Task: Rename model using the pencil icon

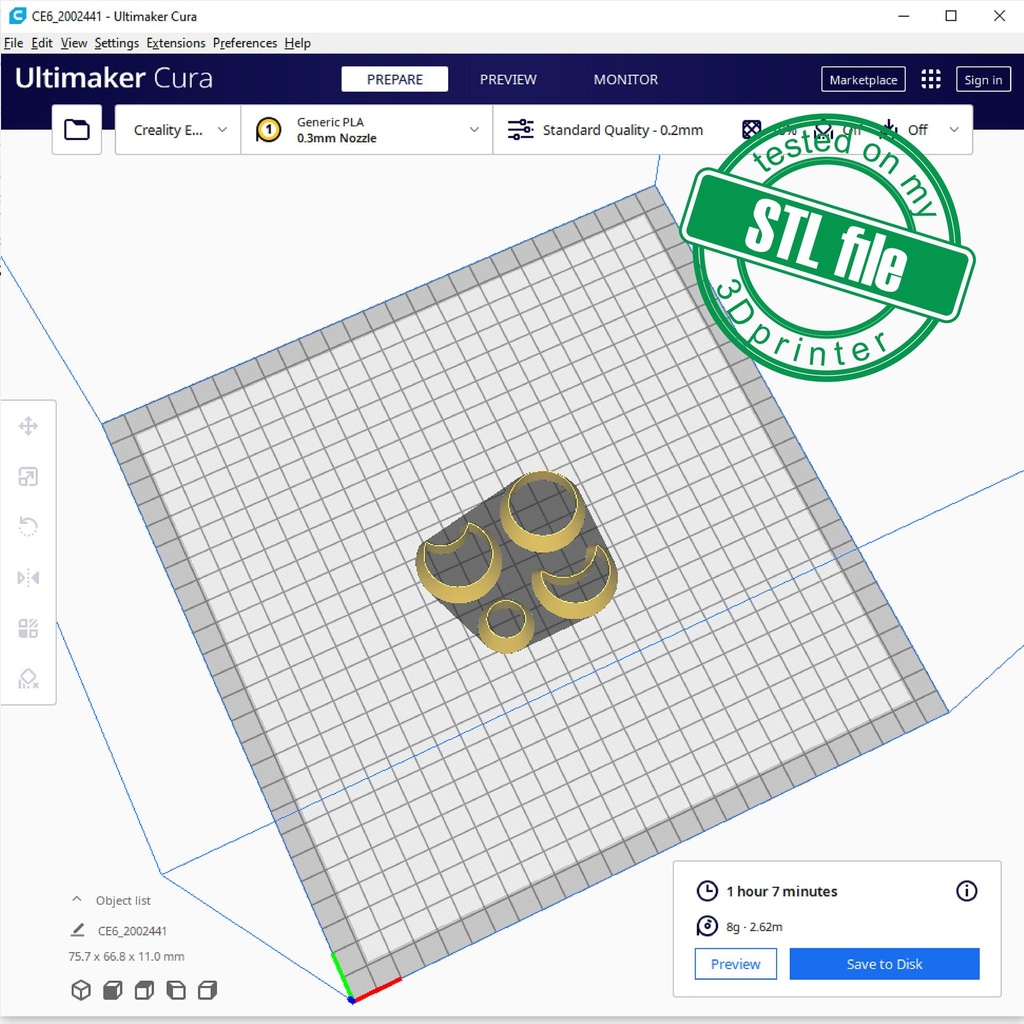Action: (x=78, y=930)
